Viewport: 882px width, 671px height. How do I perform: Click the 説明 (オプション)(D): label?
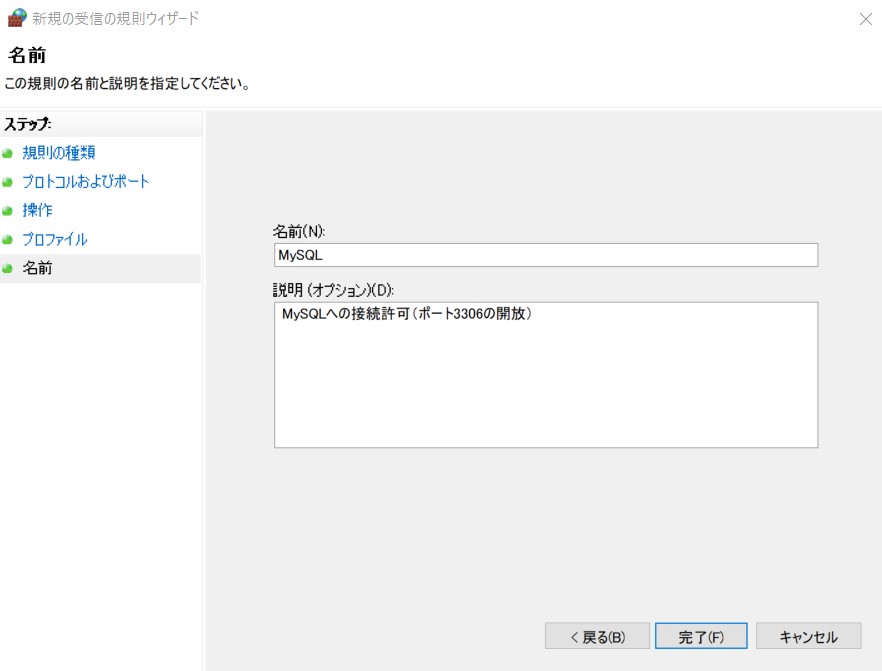(x=333, y=290)
